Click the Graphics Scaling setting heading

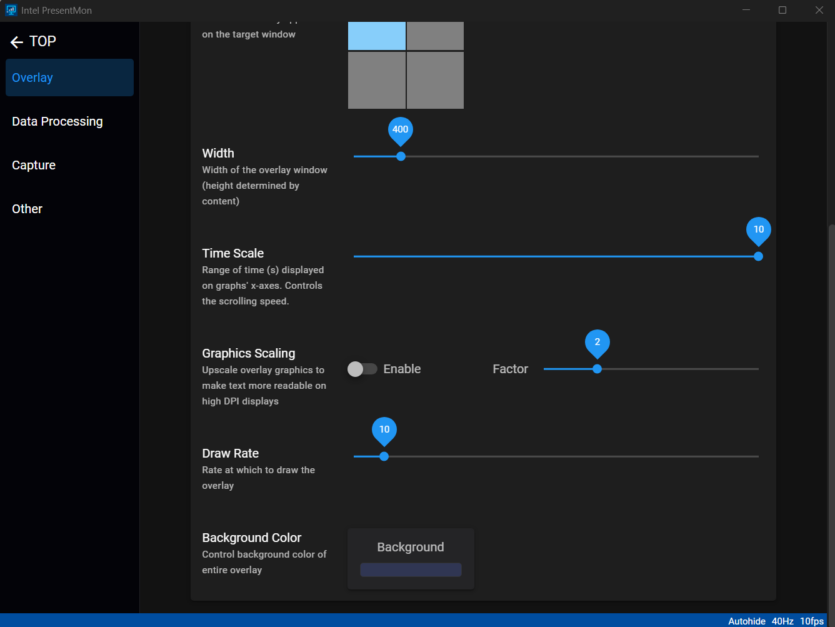pyautogui.click(x=249, y=354)
